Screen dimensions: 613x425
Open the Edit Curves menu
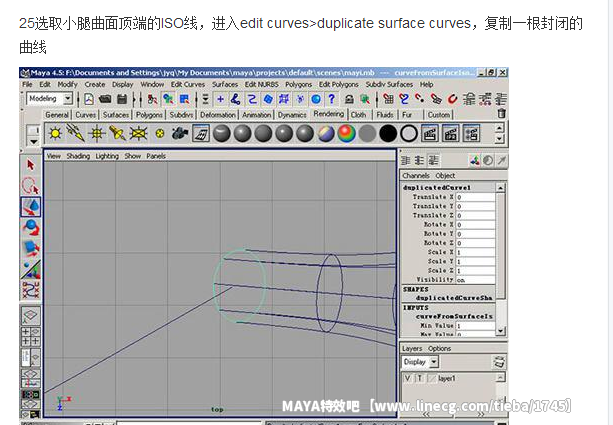(188, 84)
